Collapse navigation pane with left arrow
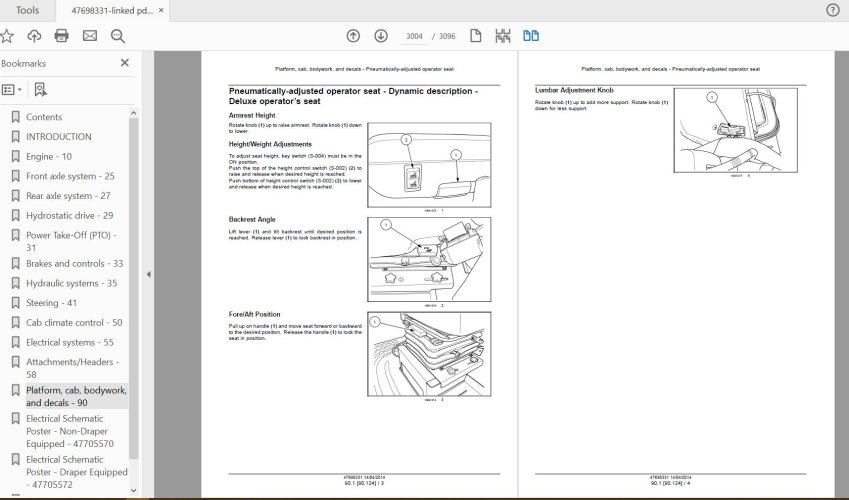This screenshot has height=500, width=849. point(148,275)
